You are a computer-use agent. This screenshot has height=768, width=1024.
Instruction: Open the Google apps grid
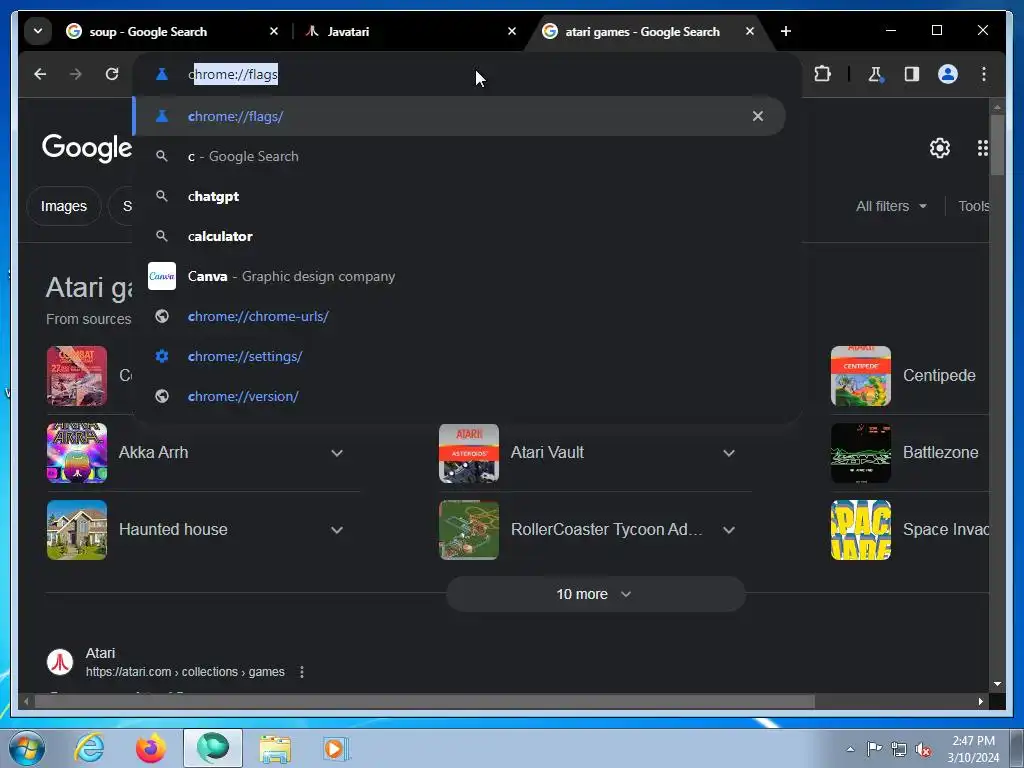[x=982, y=148]
